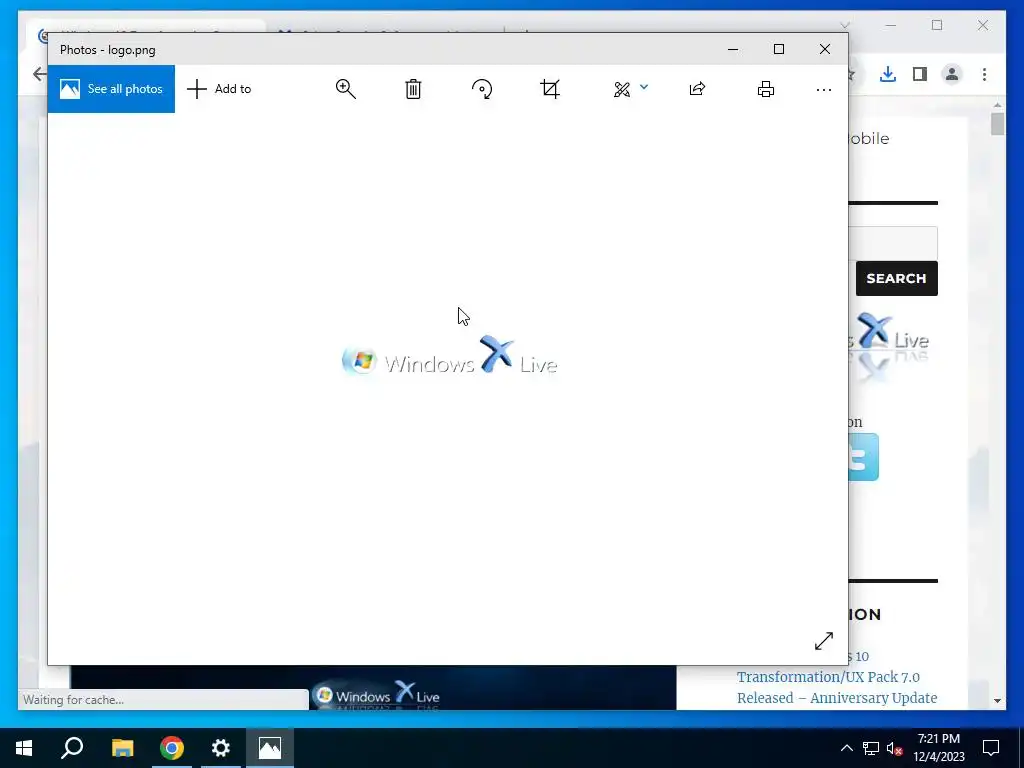Click the muted volume tray icon
1024x768 pixels.
click(894, 748)
